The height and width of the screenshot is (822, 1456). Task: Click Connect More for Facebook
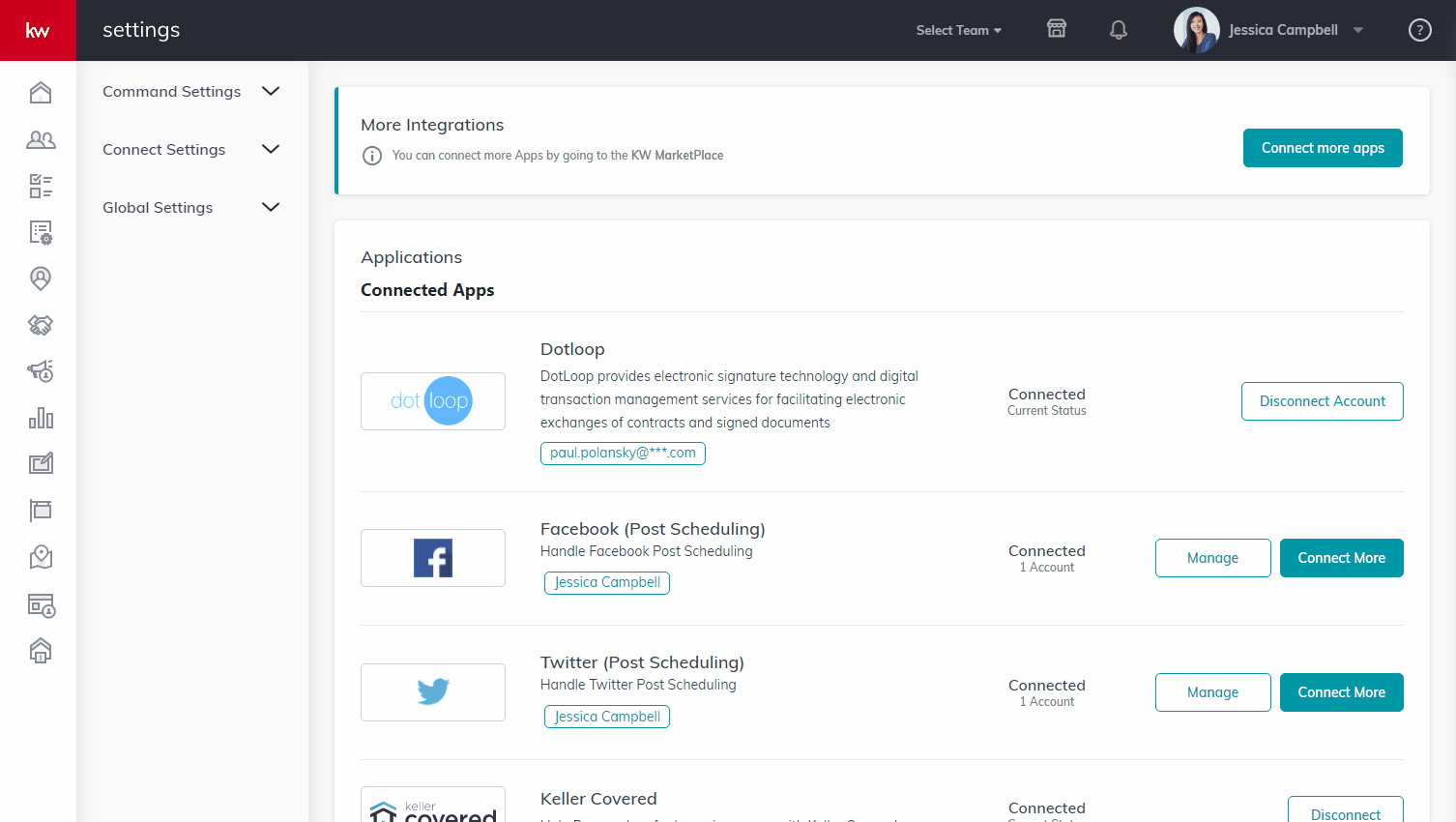(1342, 558)
